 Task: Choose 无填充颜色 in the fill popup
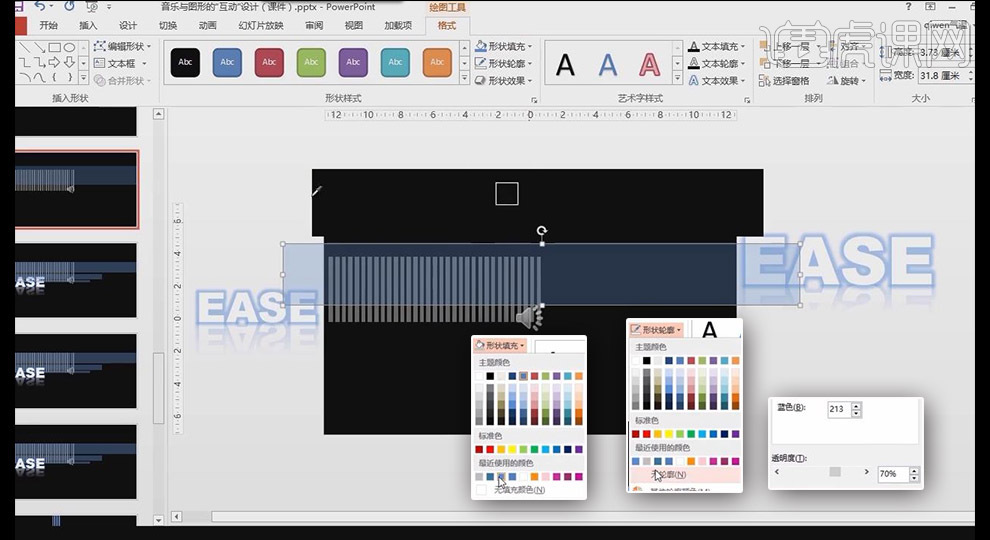tap(518, 490)
